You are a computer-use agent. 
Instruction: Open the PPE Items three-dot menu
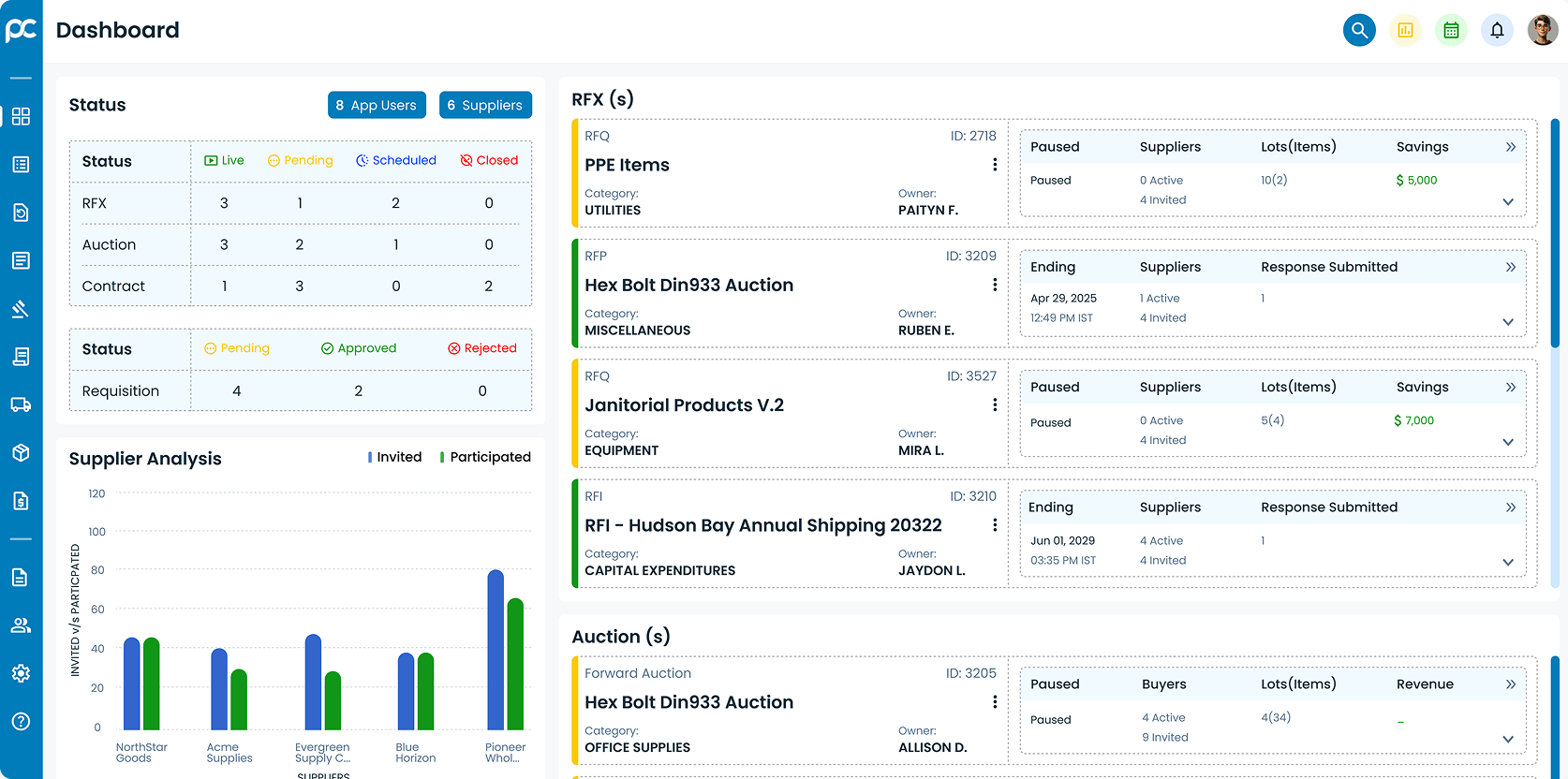[994, 165]
